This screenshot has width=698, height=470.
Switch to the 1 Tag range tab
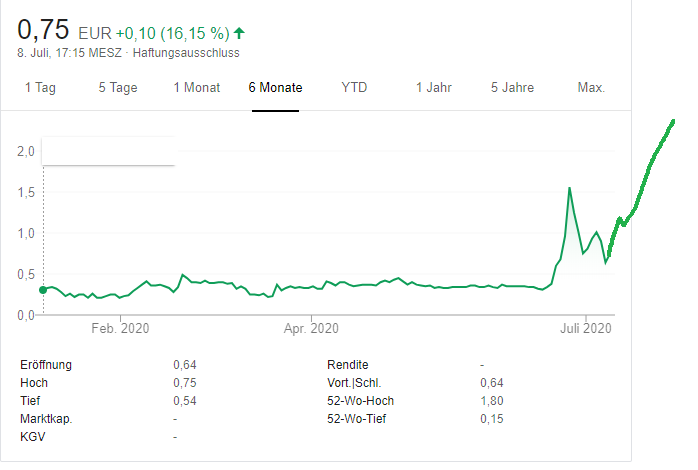point(40,87)
